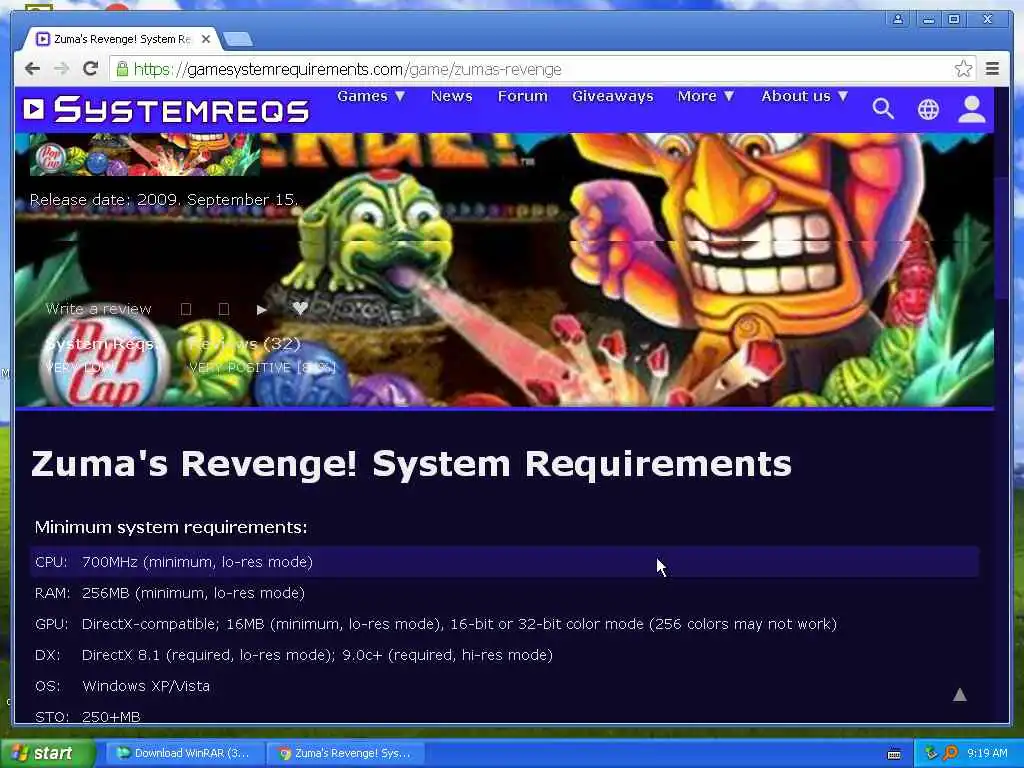This screenshot has height=768, width=1024.
Task: Switch to Zuma's Revenge taskbar button
Action: coord(345,754)
